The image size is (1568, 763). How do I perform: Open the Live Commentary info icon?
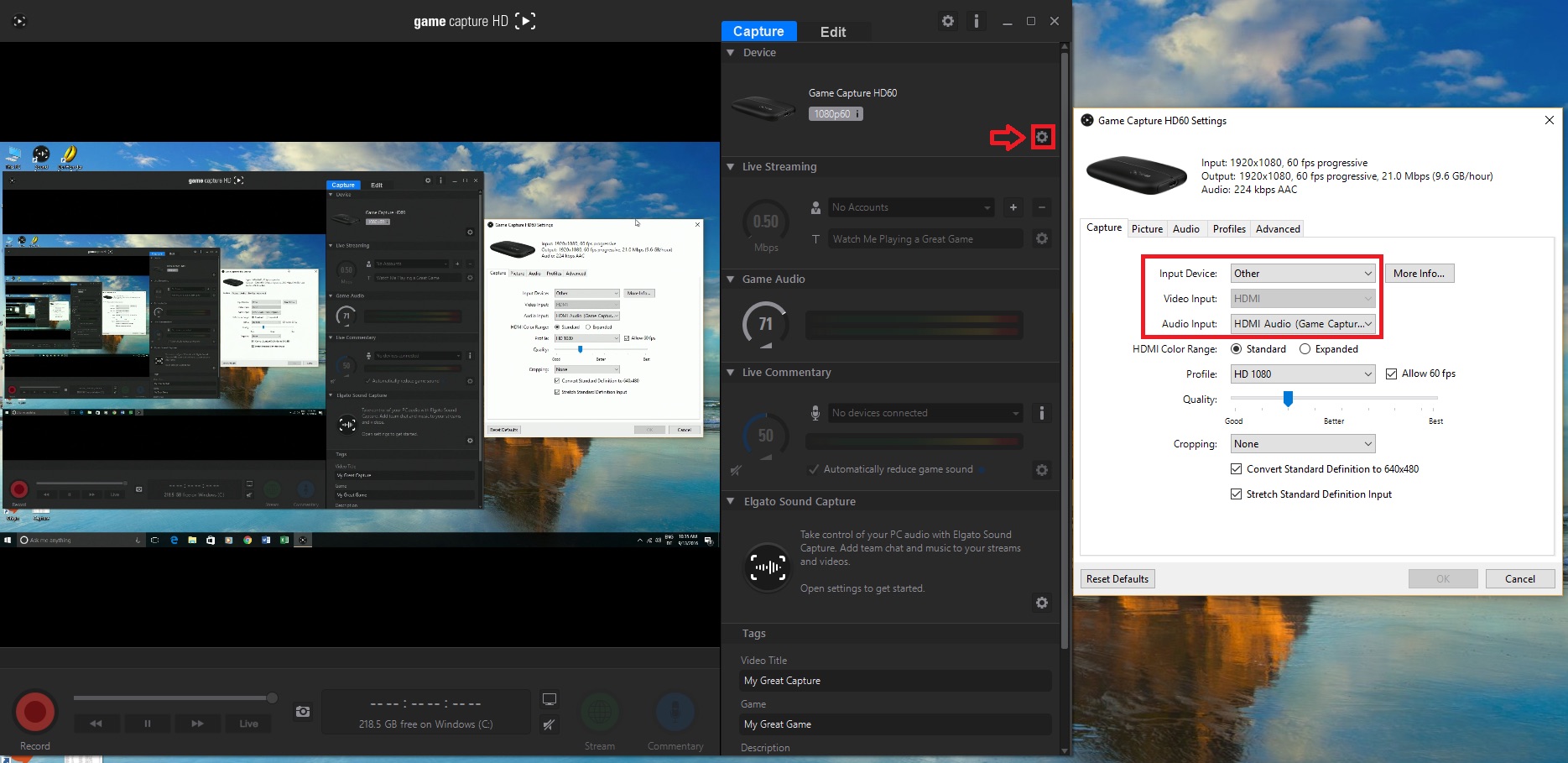(1041, 413)
